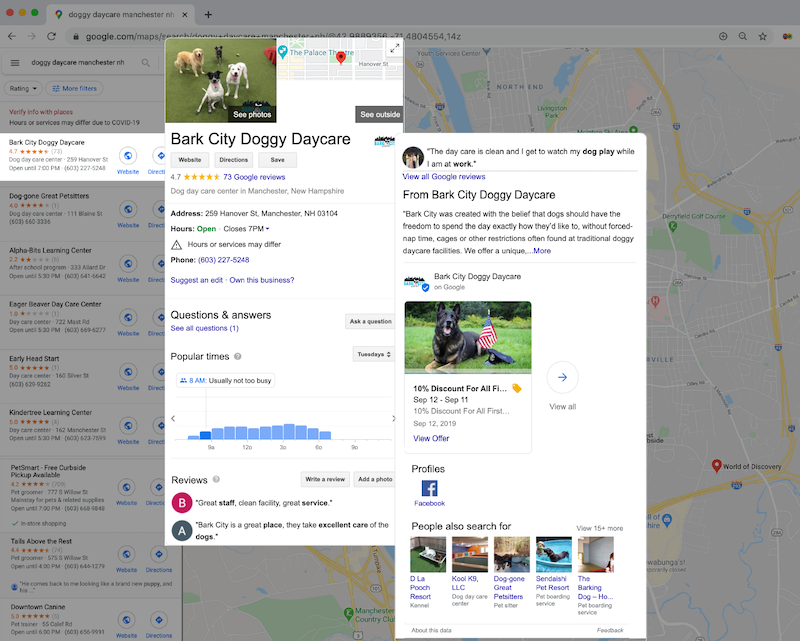The image size is (800, 641).
Task: Select the World of Discovery map pin
Action: click(717, 464)
